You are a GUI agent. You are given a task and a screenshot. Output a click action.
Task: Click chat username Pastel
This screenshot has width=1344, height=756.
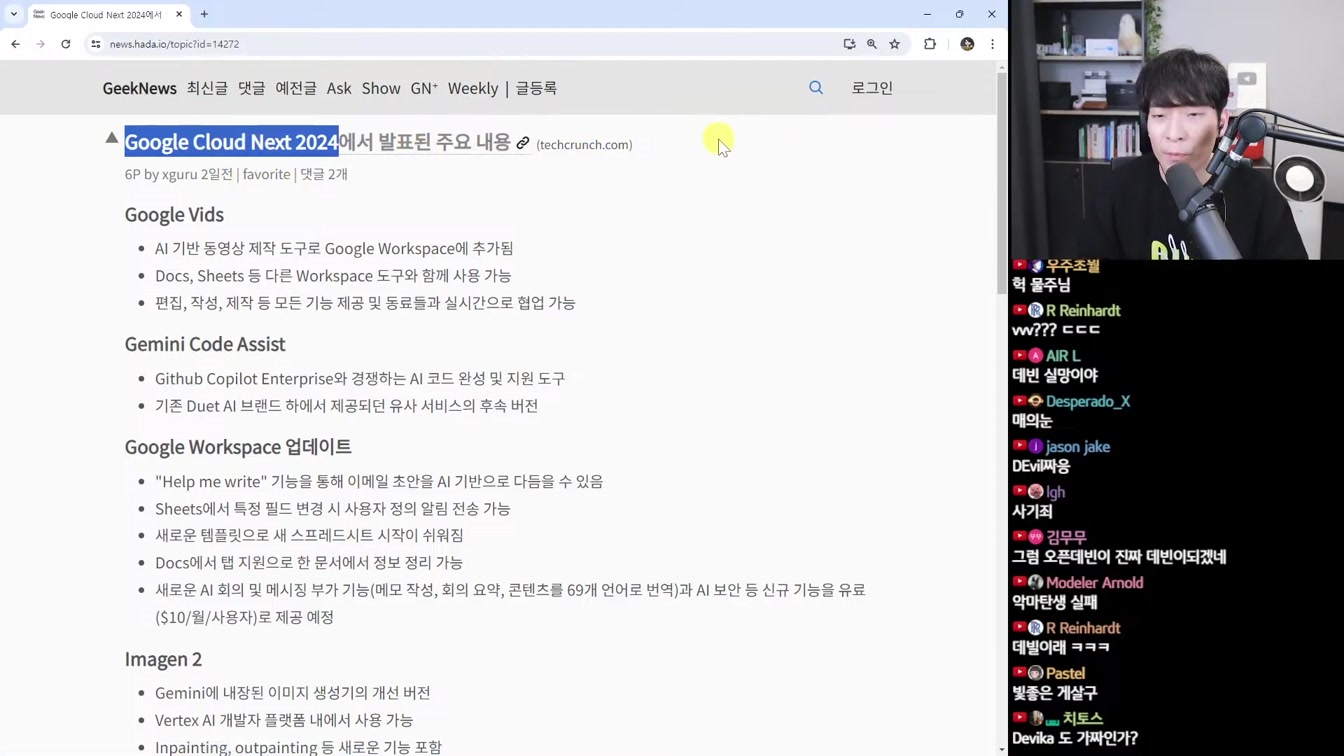click(1066, 674)
